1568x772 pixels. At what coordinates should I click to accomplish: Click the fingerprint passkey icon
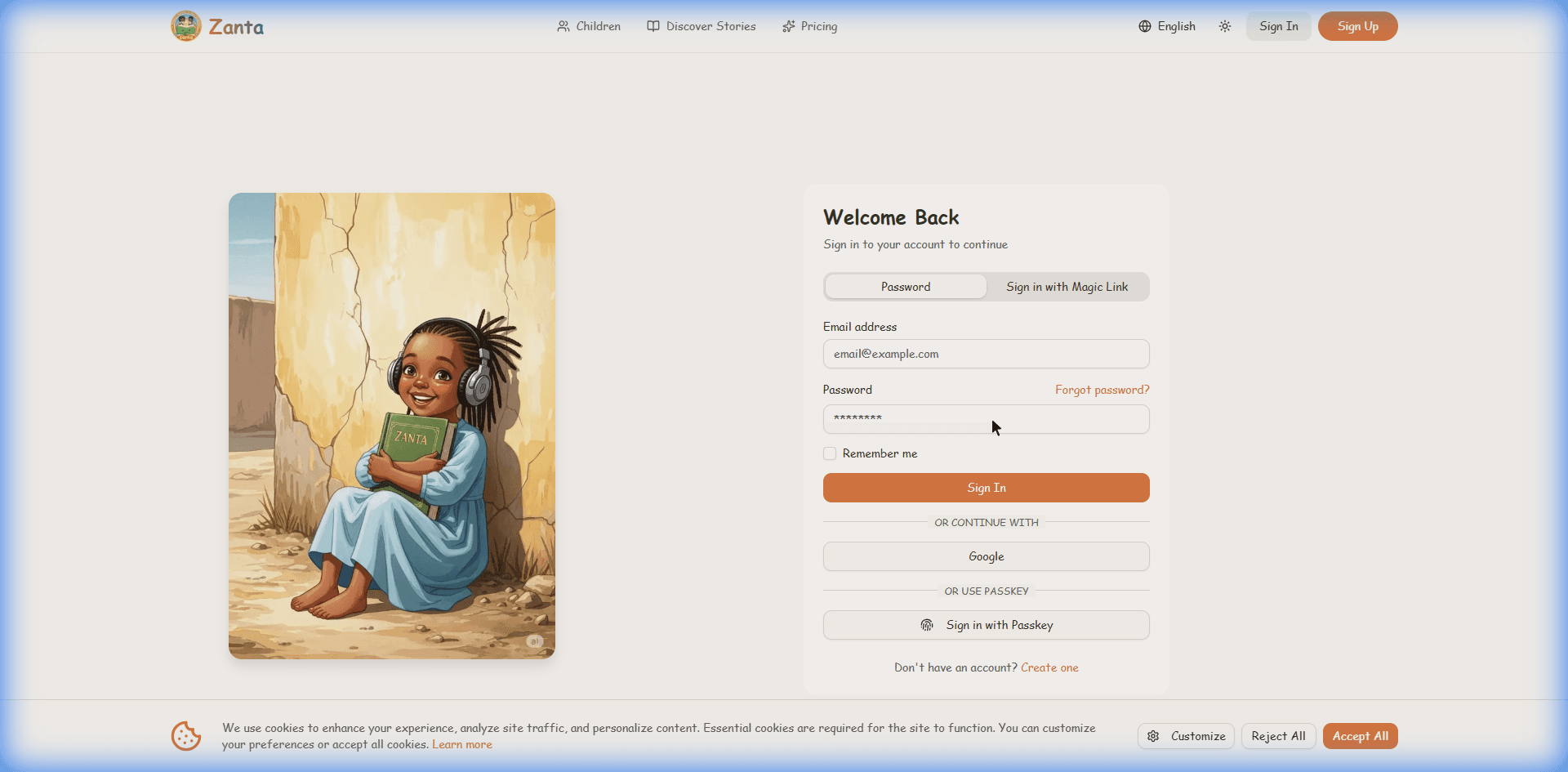click(x=927, y=625)
